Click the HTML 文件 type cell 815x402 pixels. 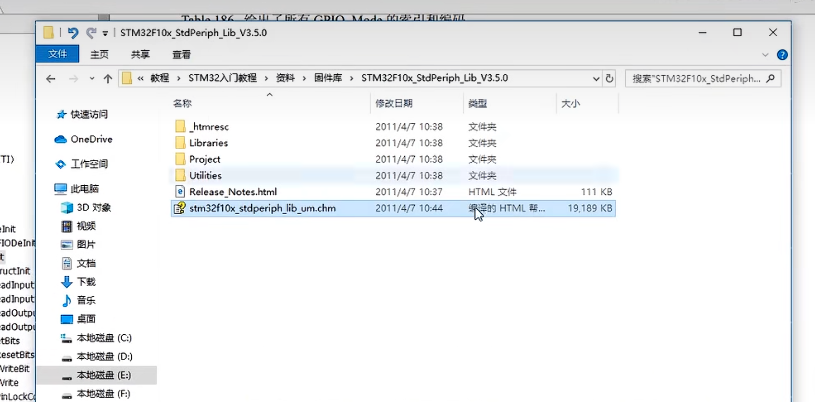tap(492, 192)
